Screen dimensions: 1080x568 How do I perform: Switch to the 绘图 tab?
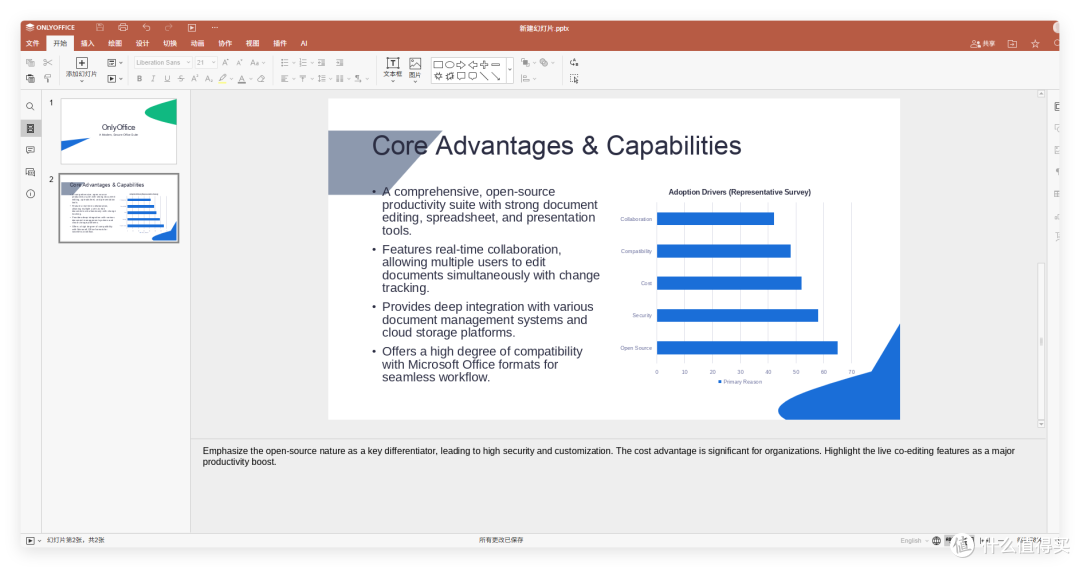click(x=115, y=43)
